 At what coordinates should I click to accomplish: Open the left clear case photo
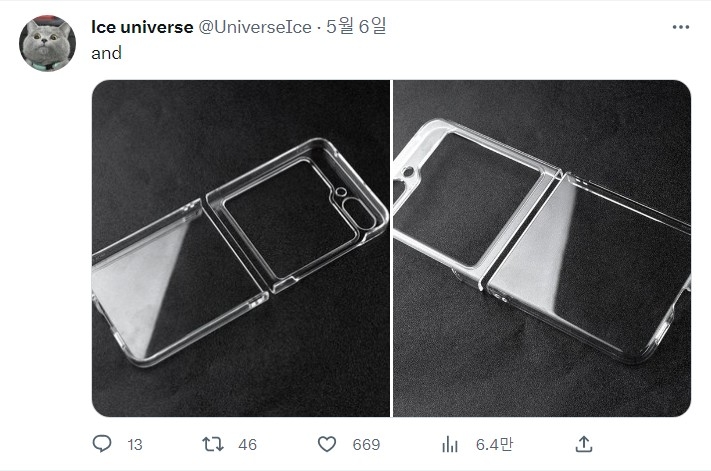tap(241, 248)
